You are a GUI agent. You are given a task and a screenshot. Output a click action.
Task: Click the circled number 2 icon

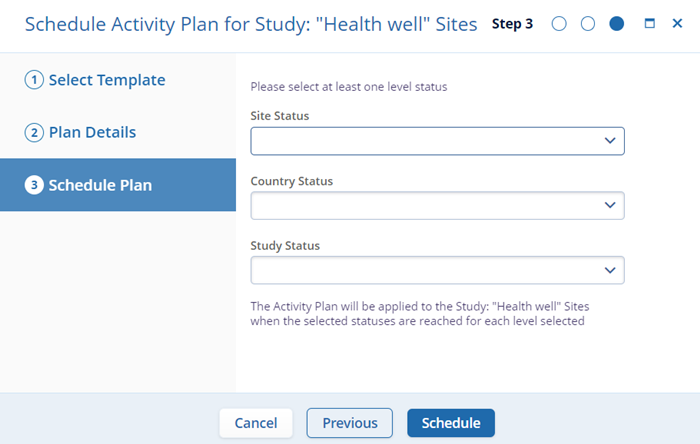point(34,133)
